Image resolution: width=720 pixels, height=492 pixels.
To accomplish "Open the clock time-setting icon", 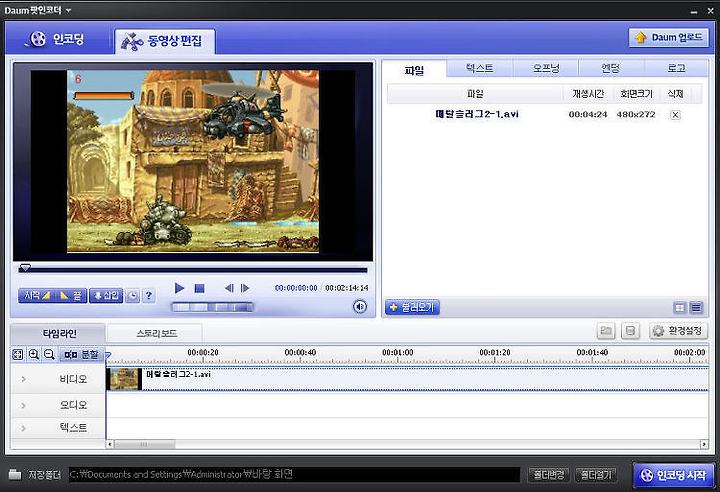I will [132, 296].
